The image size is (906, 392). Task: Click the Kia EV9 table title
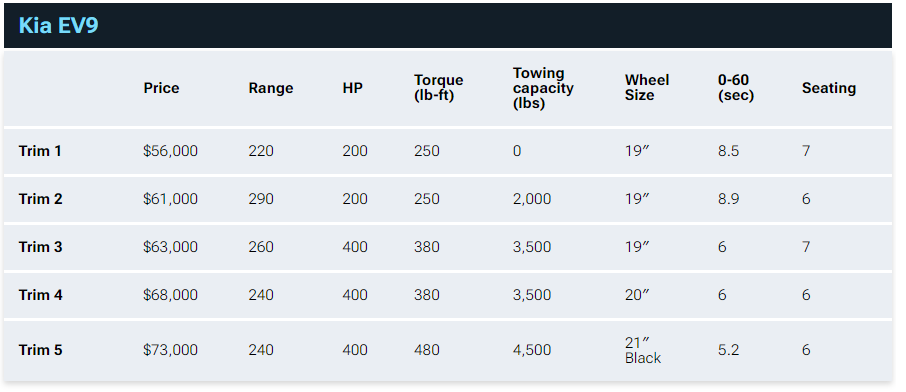[x=58, y=26]
